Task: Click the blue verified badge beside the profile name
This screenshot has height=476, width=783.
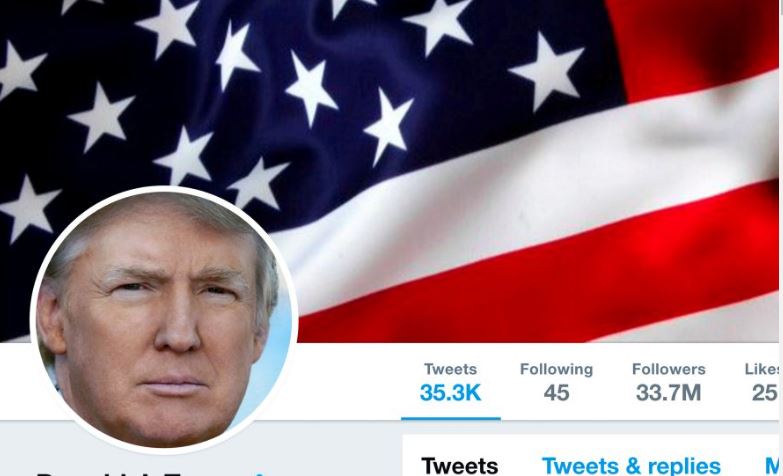Action: (260, 473)
